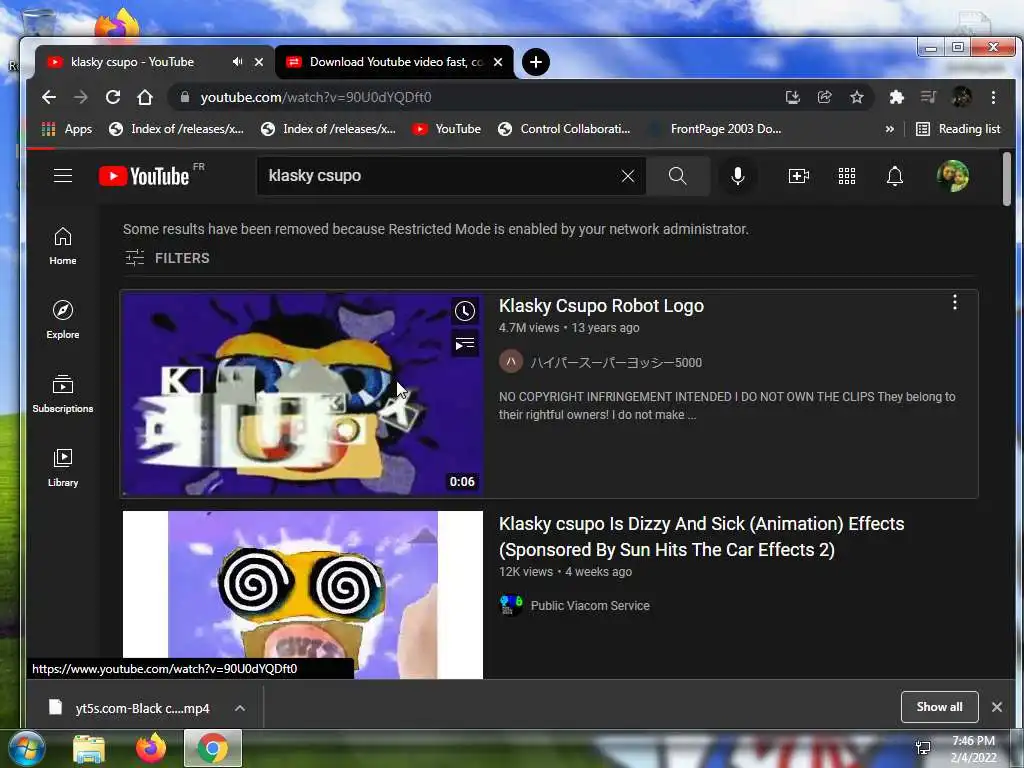
Task: Open a new tab with plus button
Action: (536, 62)
